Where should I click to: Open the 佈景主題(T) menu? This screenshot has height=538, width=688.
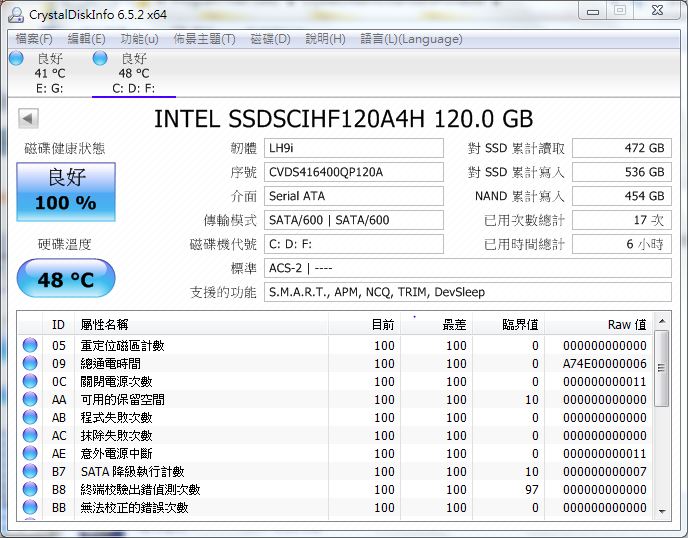[204, 39]
